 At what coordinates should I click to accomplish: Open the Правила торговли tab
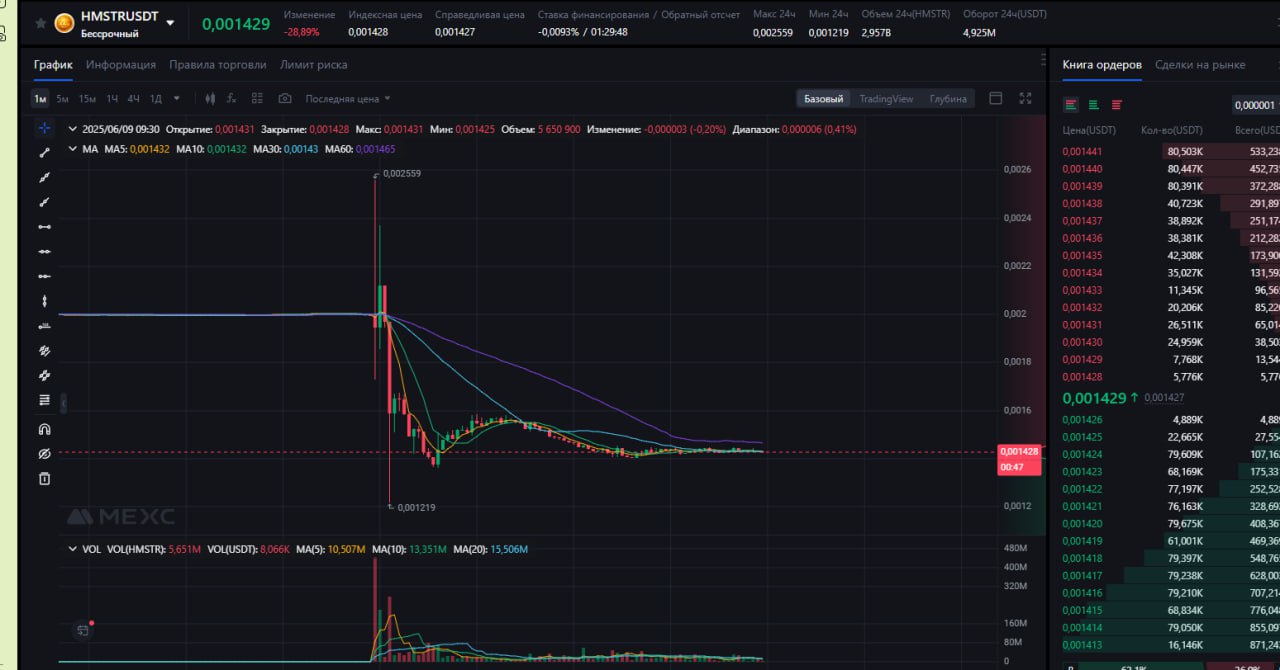[218, 64]
